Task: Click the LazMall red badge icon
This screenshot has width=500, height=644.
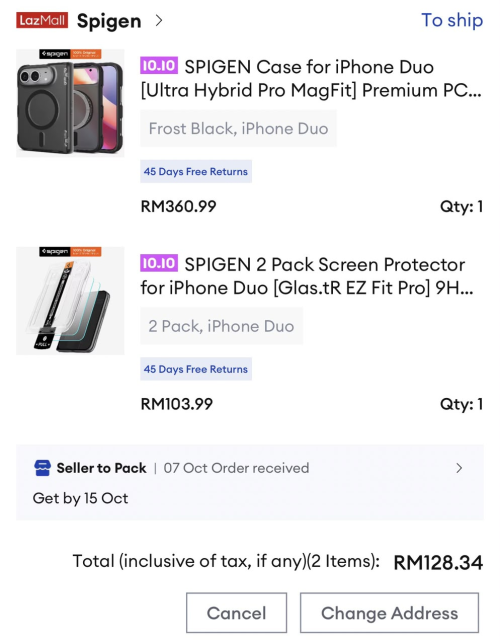Action: pyautogui.click(x=42, y=20)
